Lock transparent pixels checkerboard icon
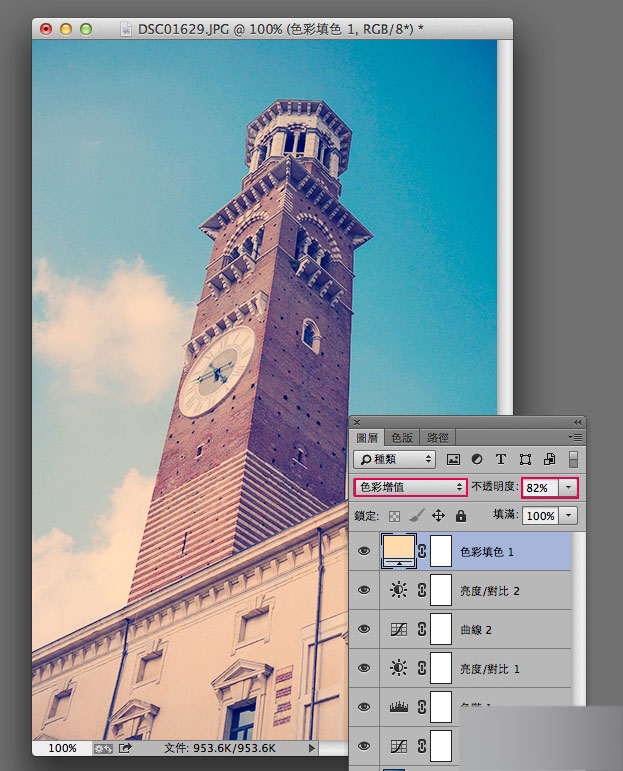The height and width of the screenshot is (771, 623). tap(394, 516)
